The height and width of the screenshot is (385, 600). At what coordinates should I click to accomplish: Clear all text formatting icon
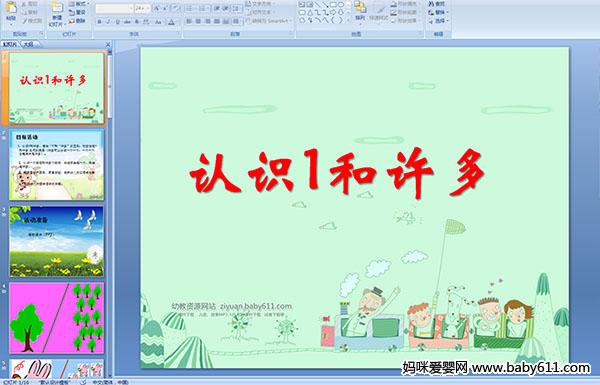tap(176, 8)
